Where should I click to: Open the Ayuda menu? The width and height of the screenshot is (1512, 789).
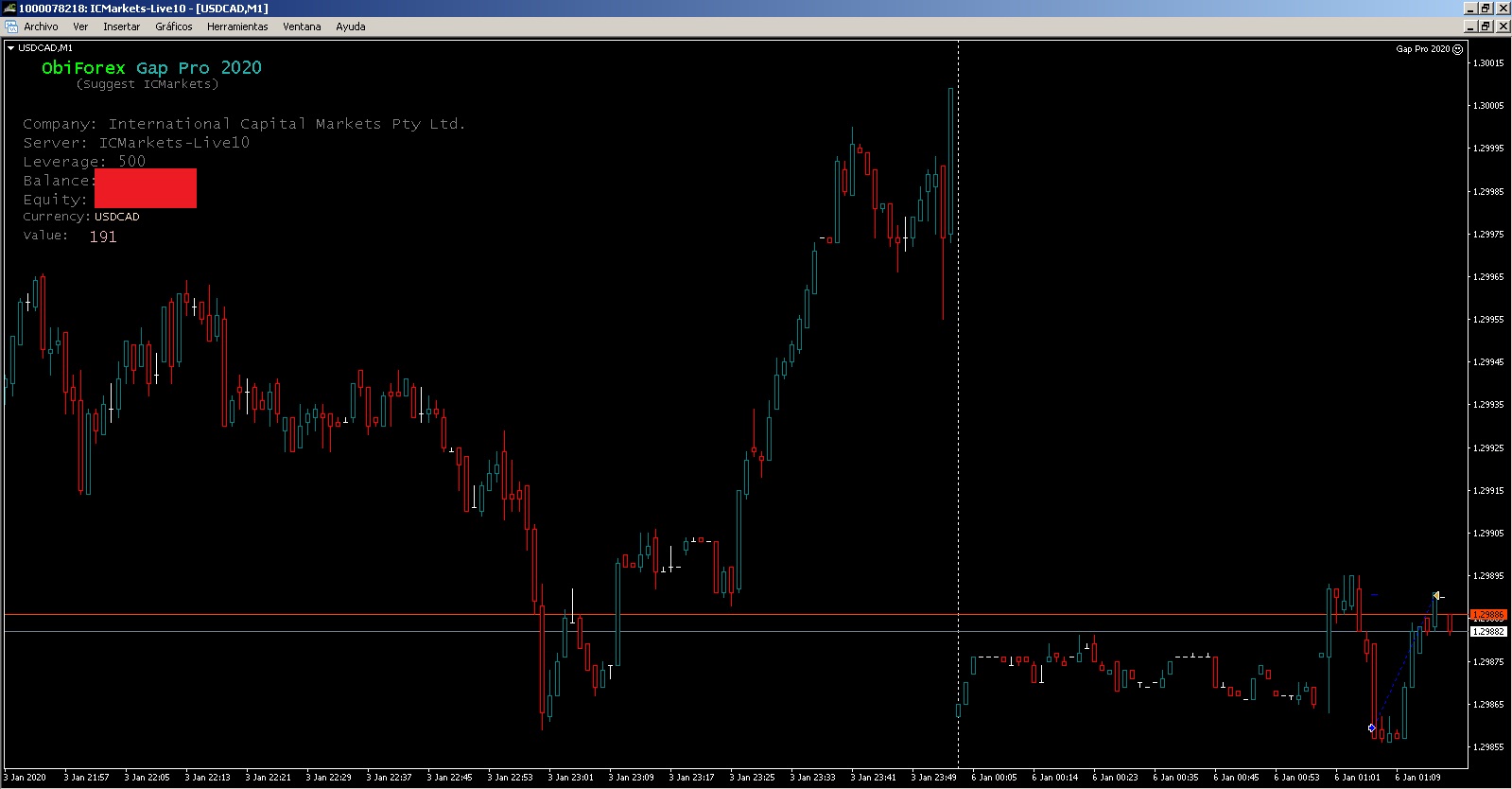pos(351,26)
